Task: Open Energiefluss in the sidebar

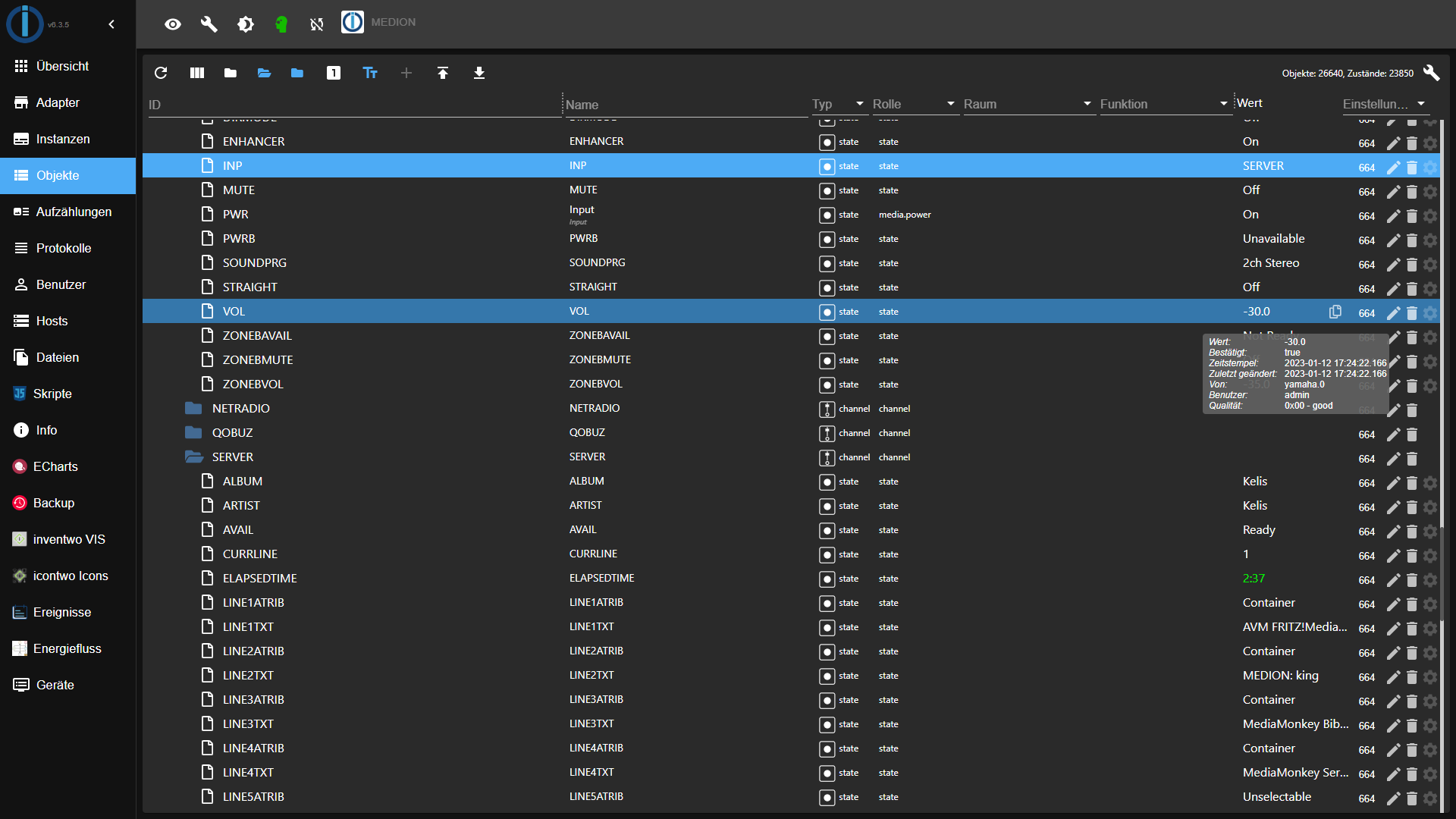Action: pos(67,648)
